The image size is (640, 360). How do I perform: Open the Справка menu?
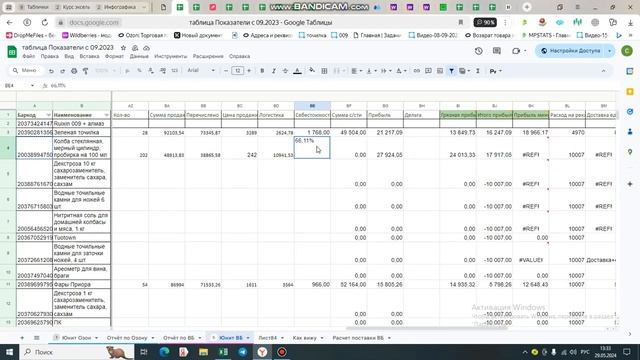pyautogui.click(x=239, y=56)
